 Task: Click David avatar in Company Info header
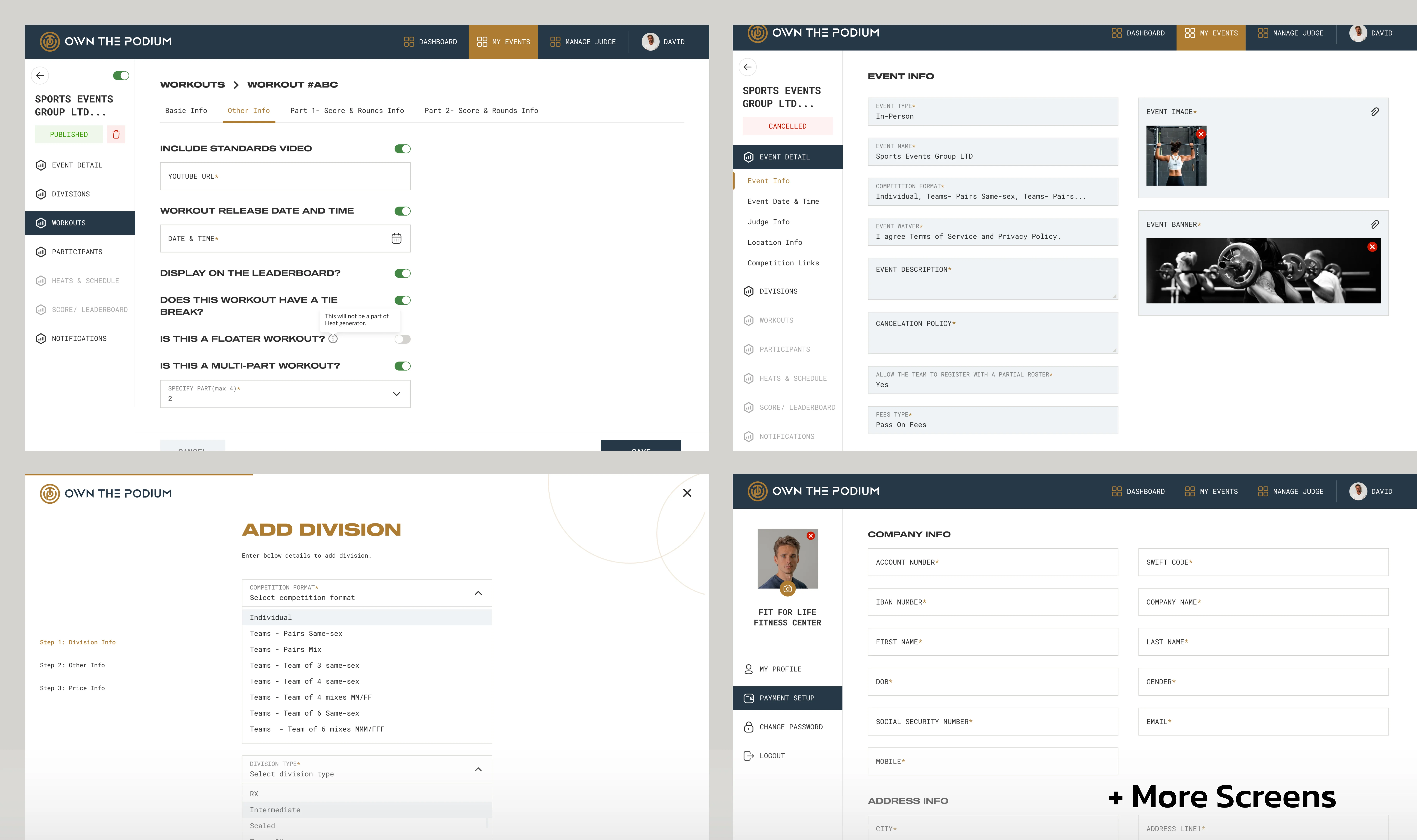point(1358,491)
